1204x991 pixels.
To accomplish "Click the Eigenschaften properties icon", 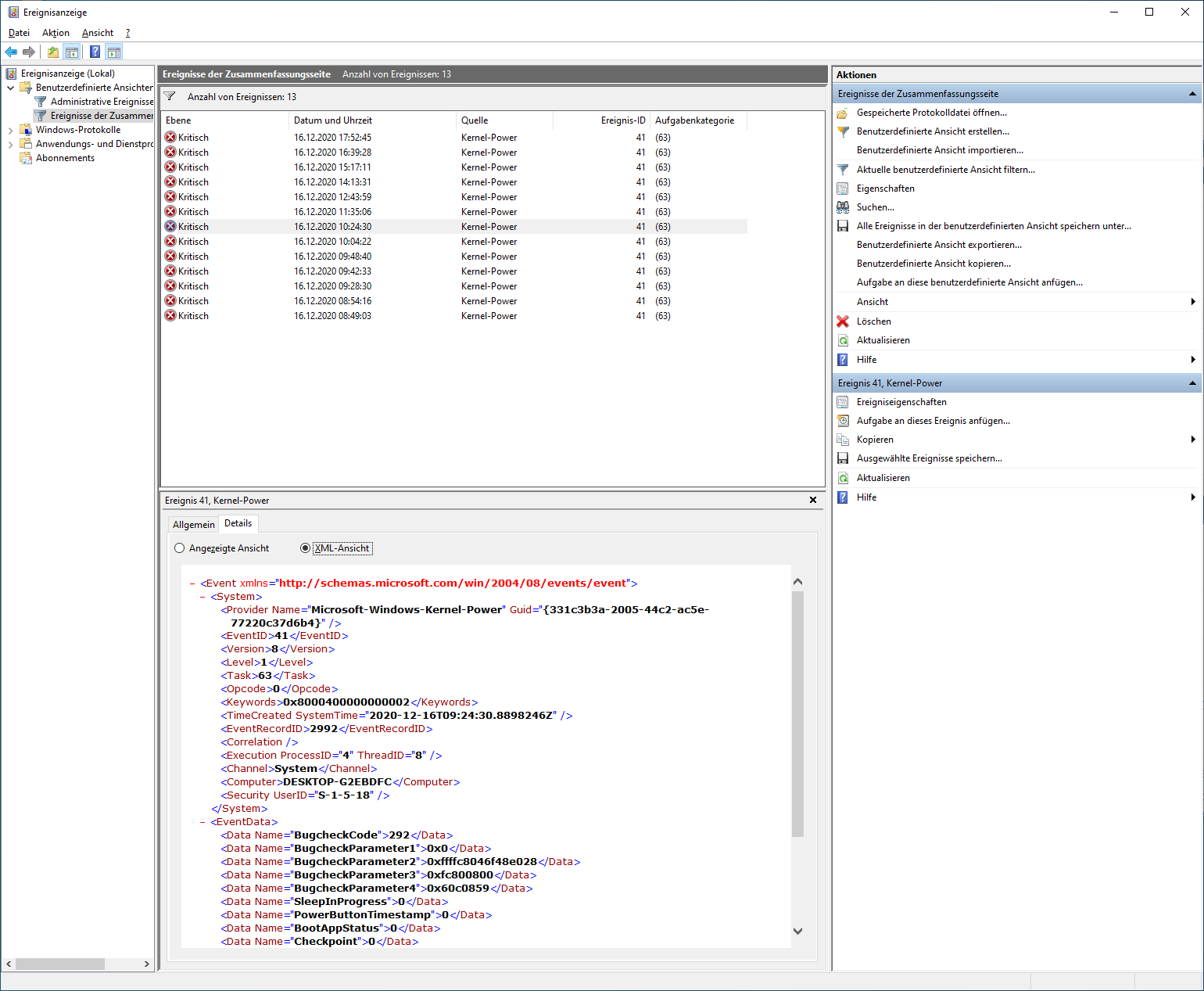I will (x=843, y=189).
